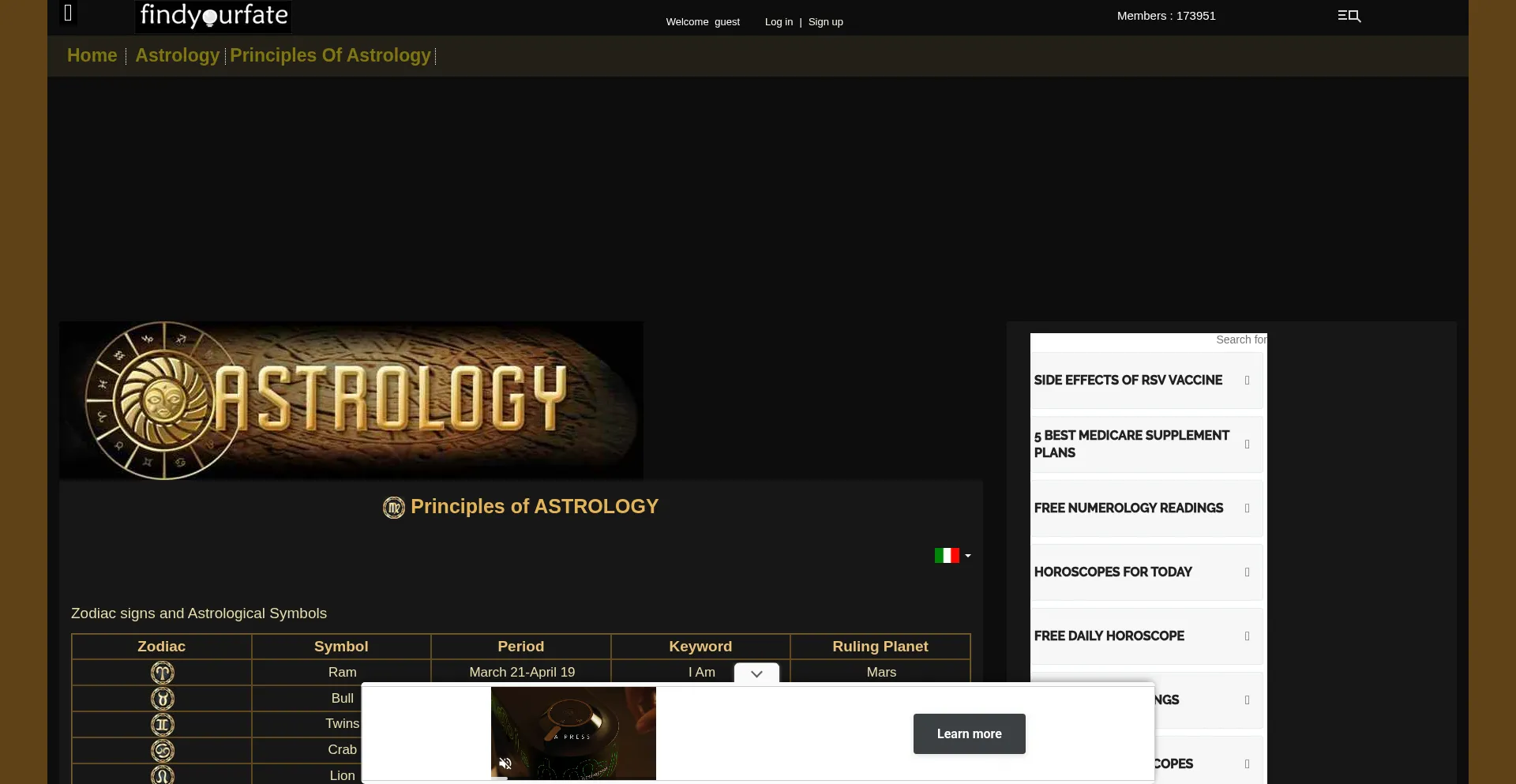The image size is (1516, 784).
Task: Open the Italian flag language dropdown
Action: pos(952,556)
